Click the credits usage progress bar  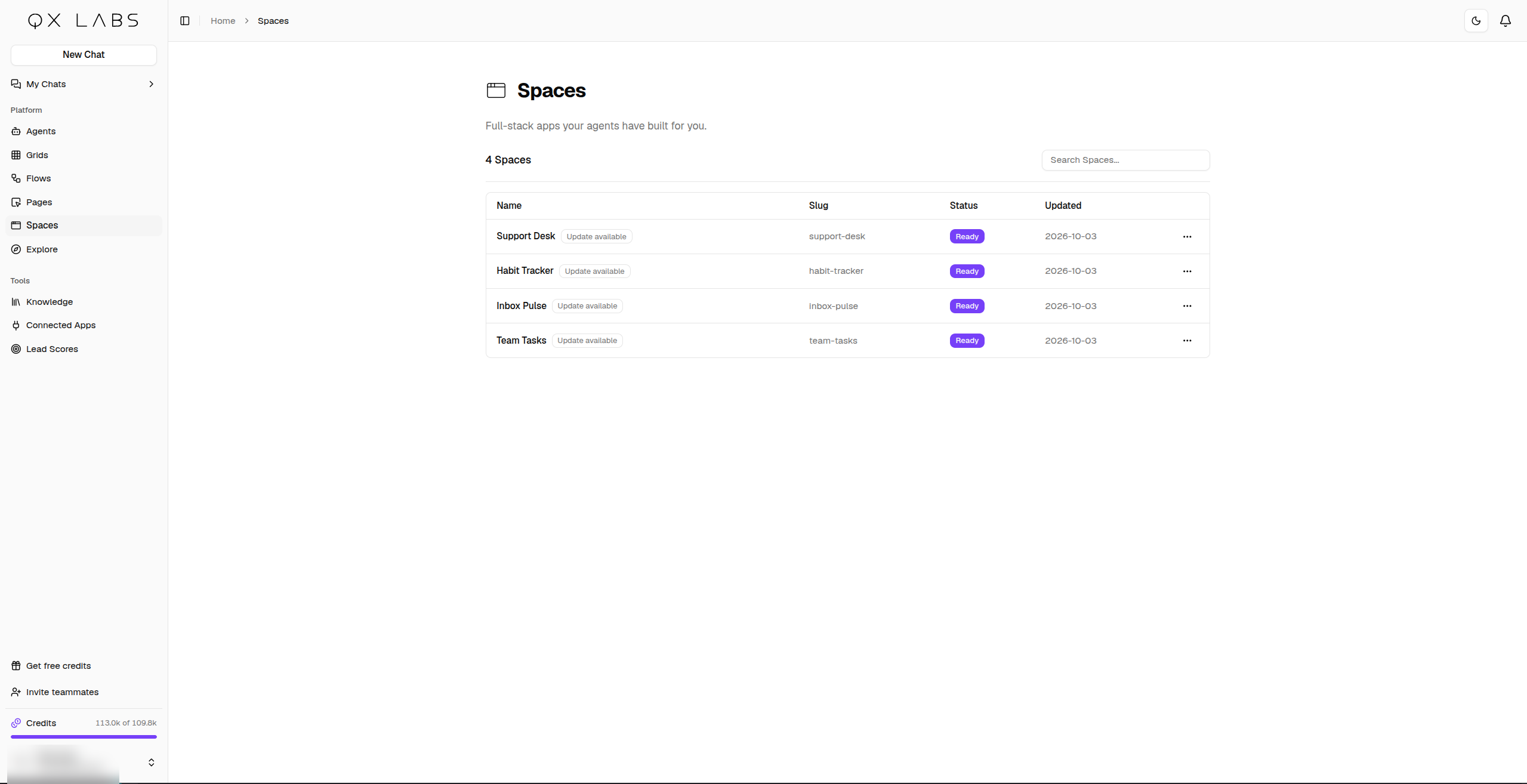(84, 737)
